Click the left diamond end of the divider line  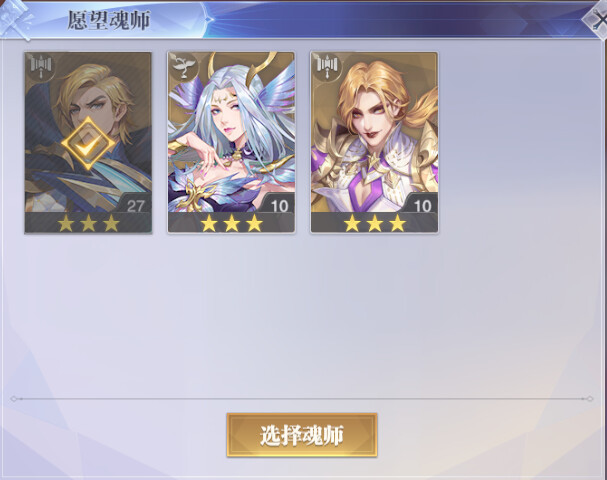14,399
